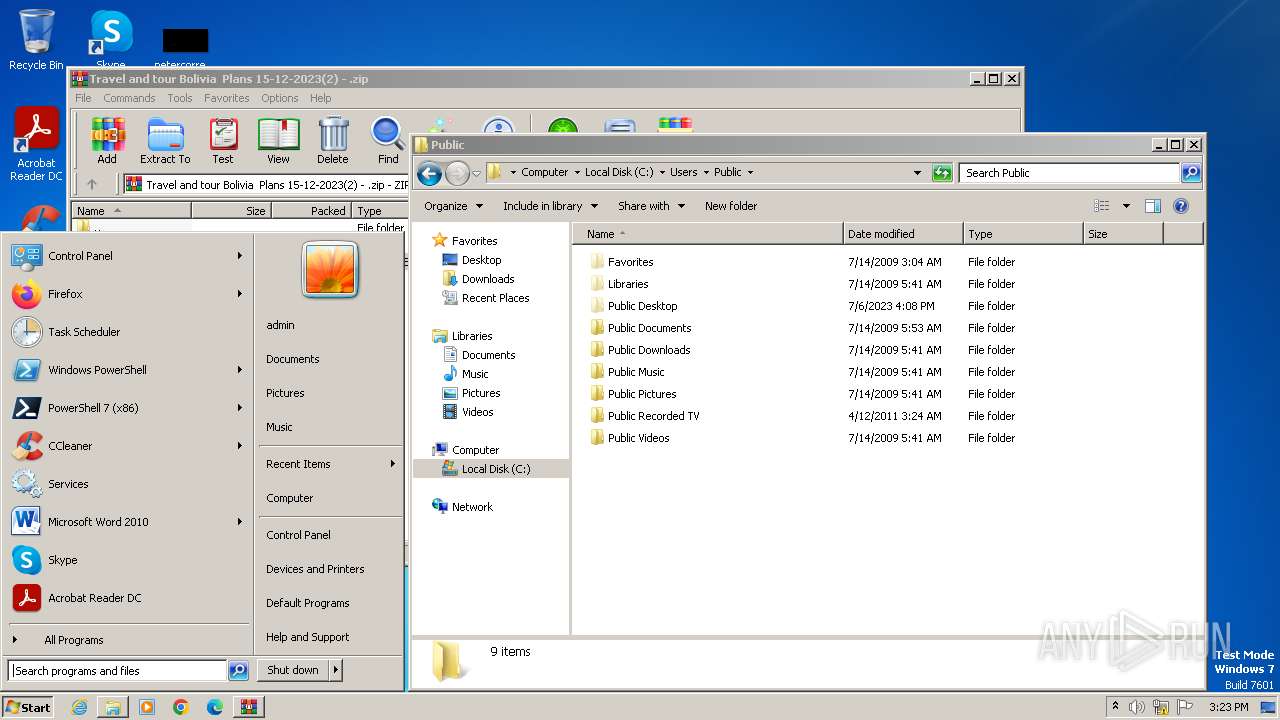The height and width of the screenshot is (720, 1280).
Task: Select the Public Recorded TV folder
Action: click(x=653, y=416)
